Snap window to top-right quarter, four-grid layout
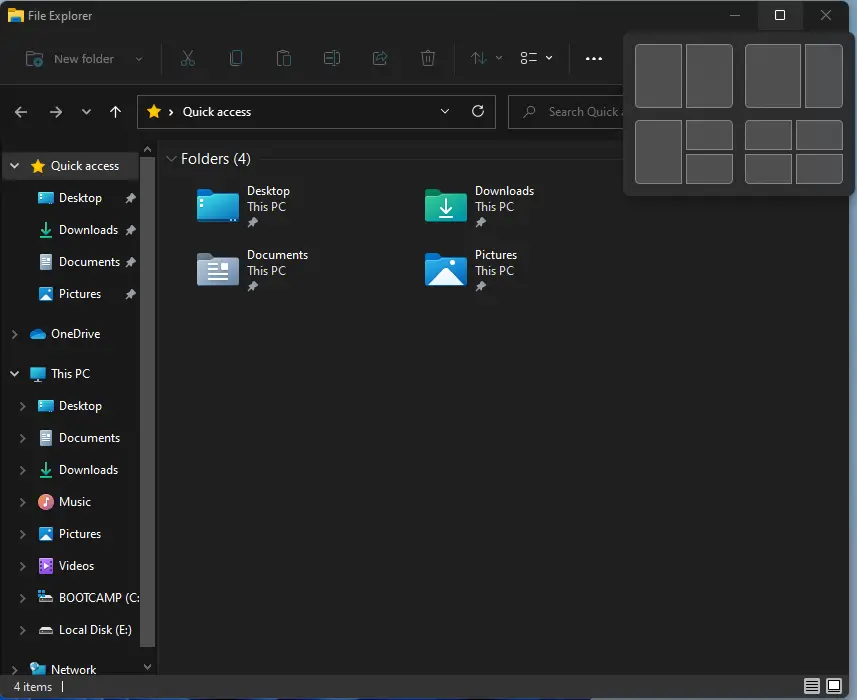This screenshot has width=857, height=700. [819, 135]
